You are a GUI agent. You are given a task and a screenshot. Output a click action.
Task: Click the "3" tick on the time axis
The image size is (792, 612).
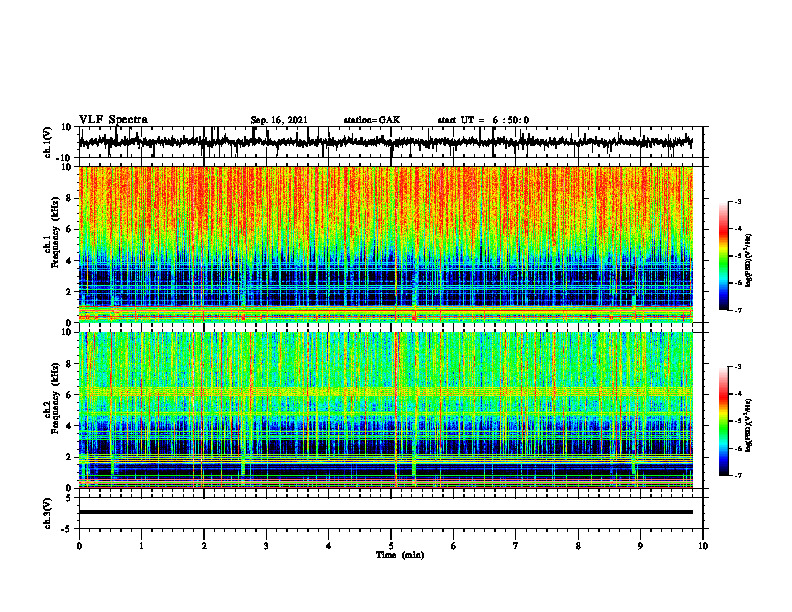[x=266, y=546]
